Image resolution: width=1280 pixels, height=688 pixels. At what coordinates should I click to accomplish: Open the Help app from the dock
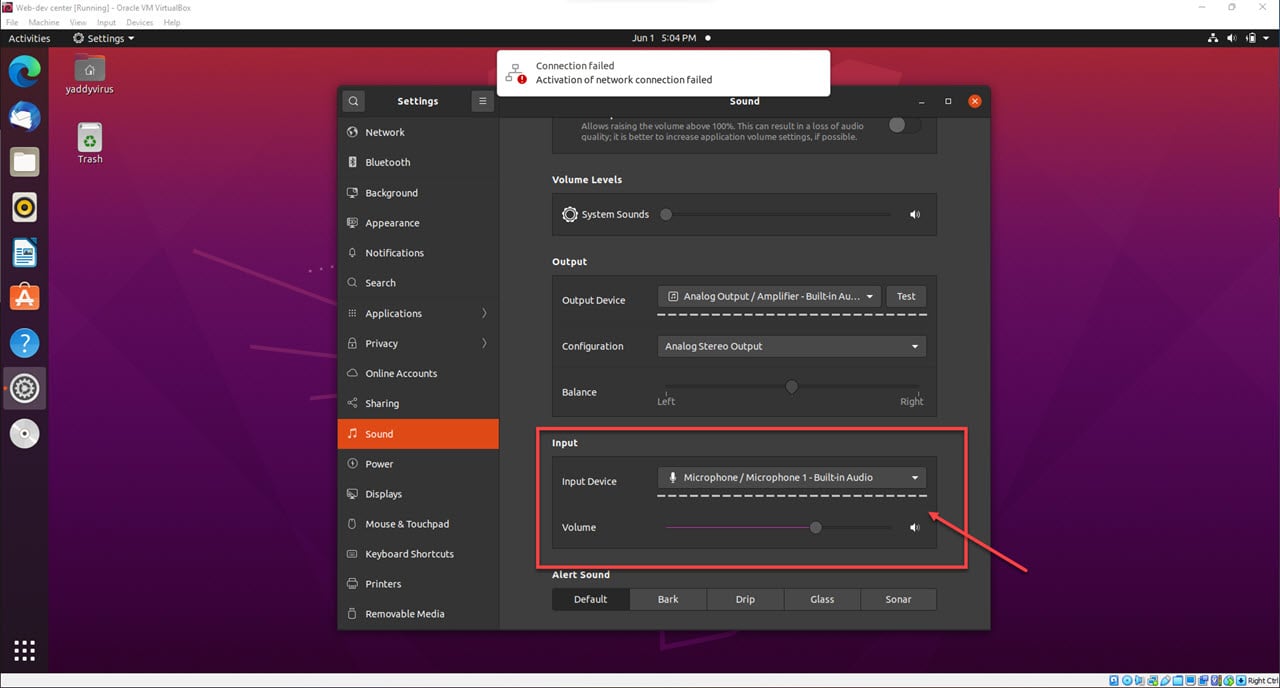24,342
